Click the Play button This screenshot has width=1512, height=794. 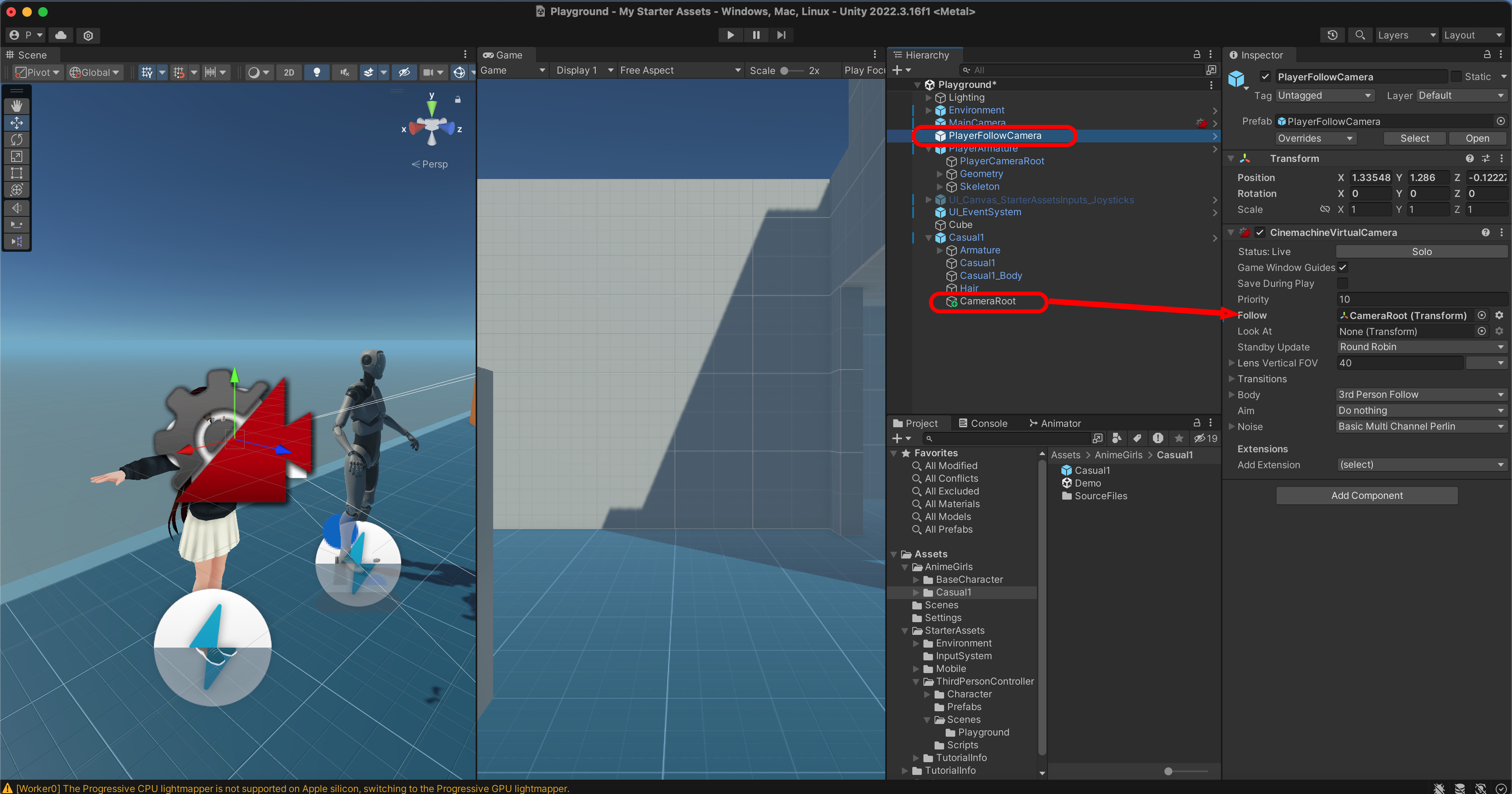pos(730,35)
